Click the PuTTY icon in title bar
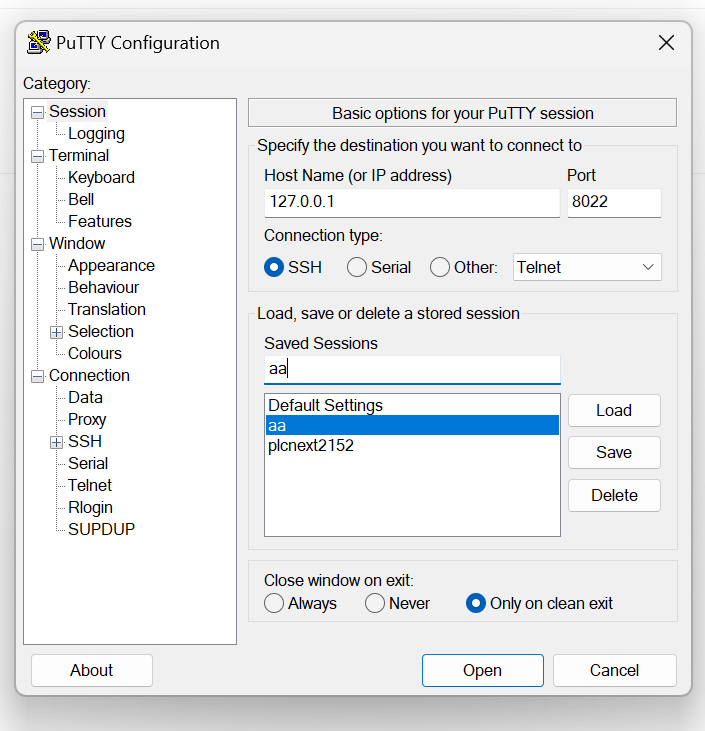The image size is (705, 731). [x=39, y=42]
